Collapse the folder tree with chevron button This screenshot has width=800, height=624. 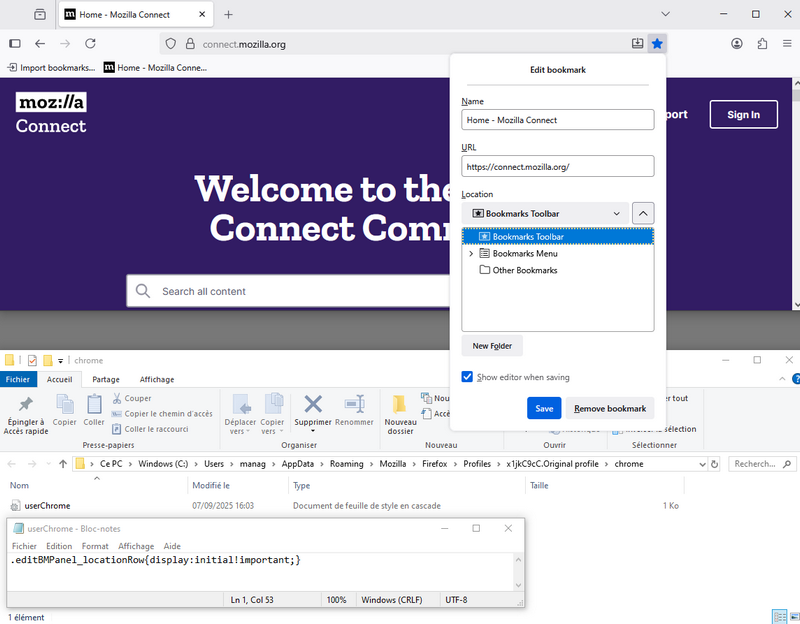point(644,213)
